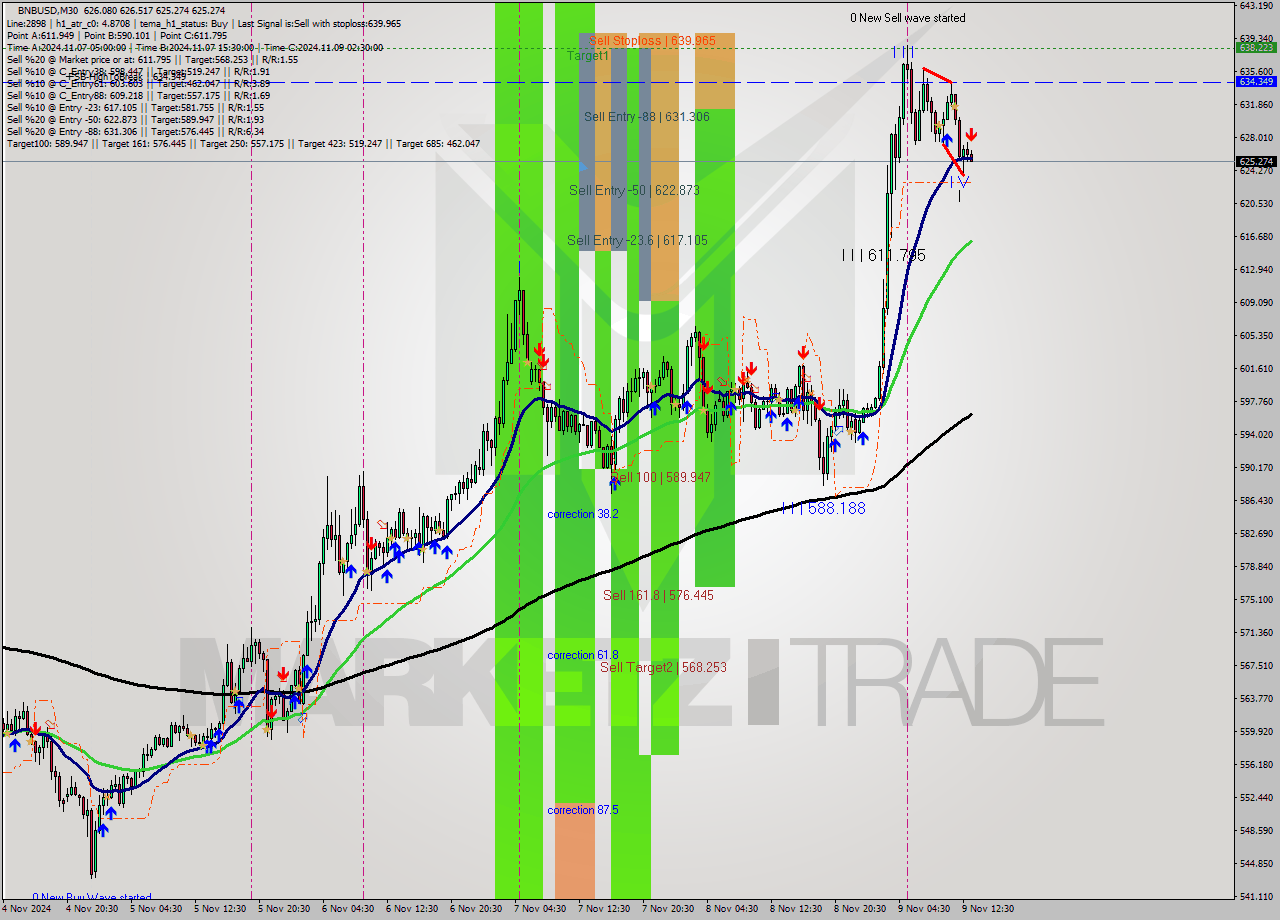Click the '0 New Sell wave started' text
This screenshot has height=920, width=1280.
coord(908,18)
